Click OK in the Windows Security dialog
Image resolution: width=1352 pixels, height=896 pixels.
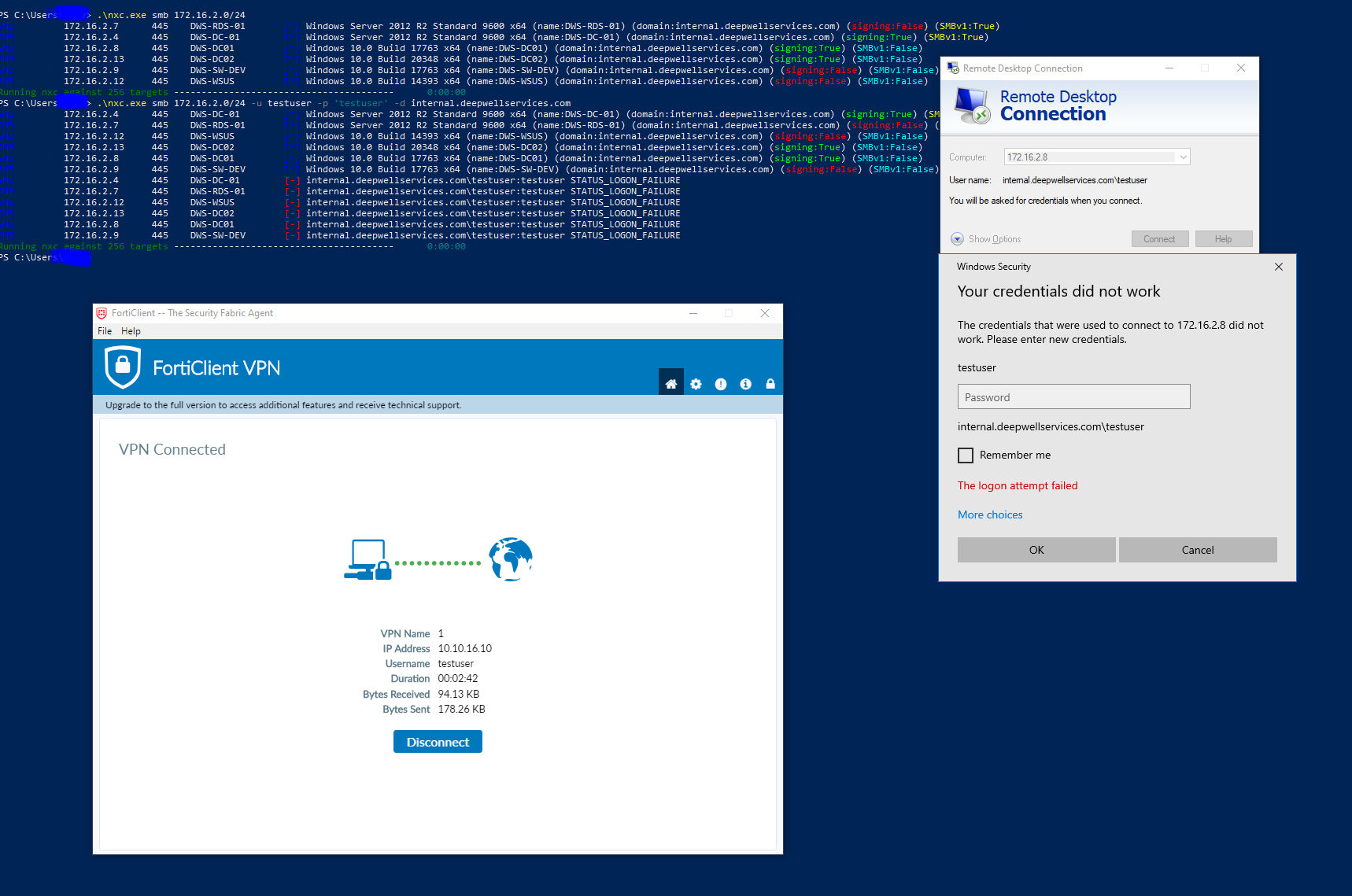tap(1036, 550)
